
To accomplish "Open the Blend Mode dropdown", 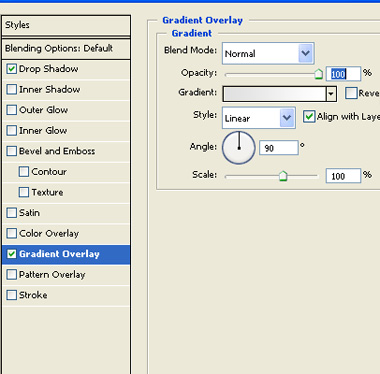I will 268,53.
